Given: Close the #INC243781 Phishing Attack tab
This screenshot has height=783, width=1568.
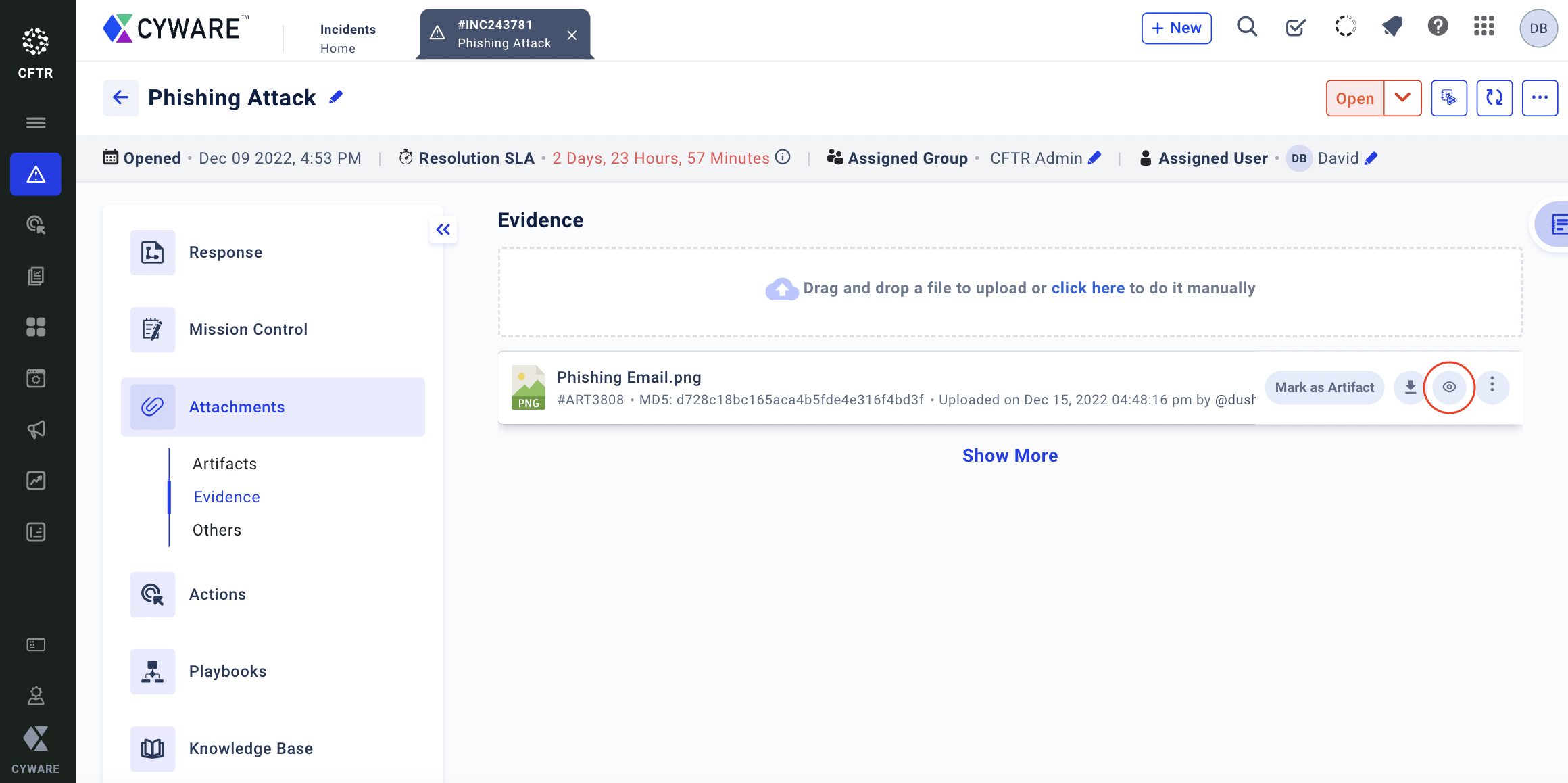Looking at the screenshot, I should click(572, 35).
